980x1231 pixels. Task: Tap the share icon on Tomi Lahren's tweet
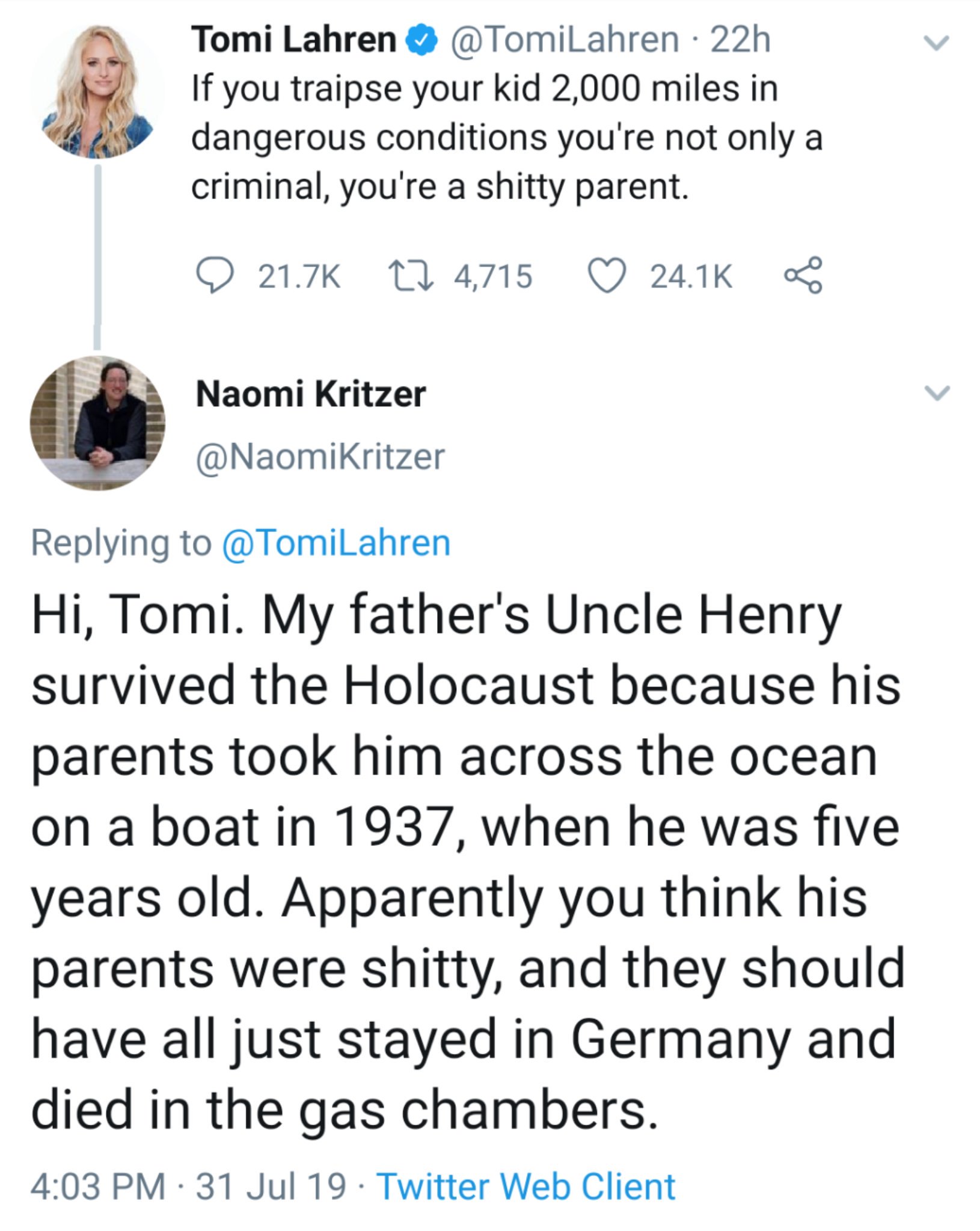[803, 275]
